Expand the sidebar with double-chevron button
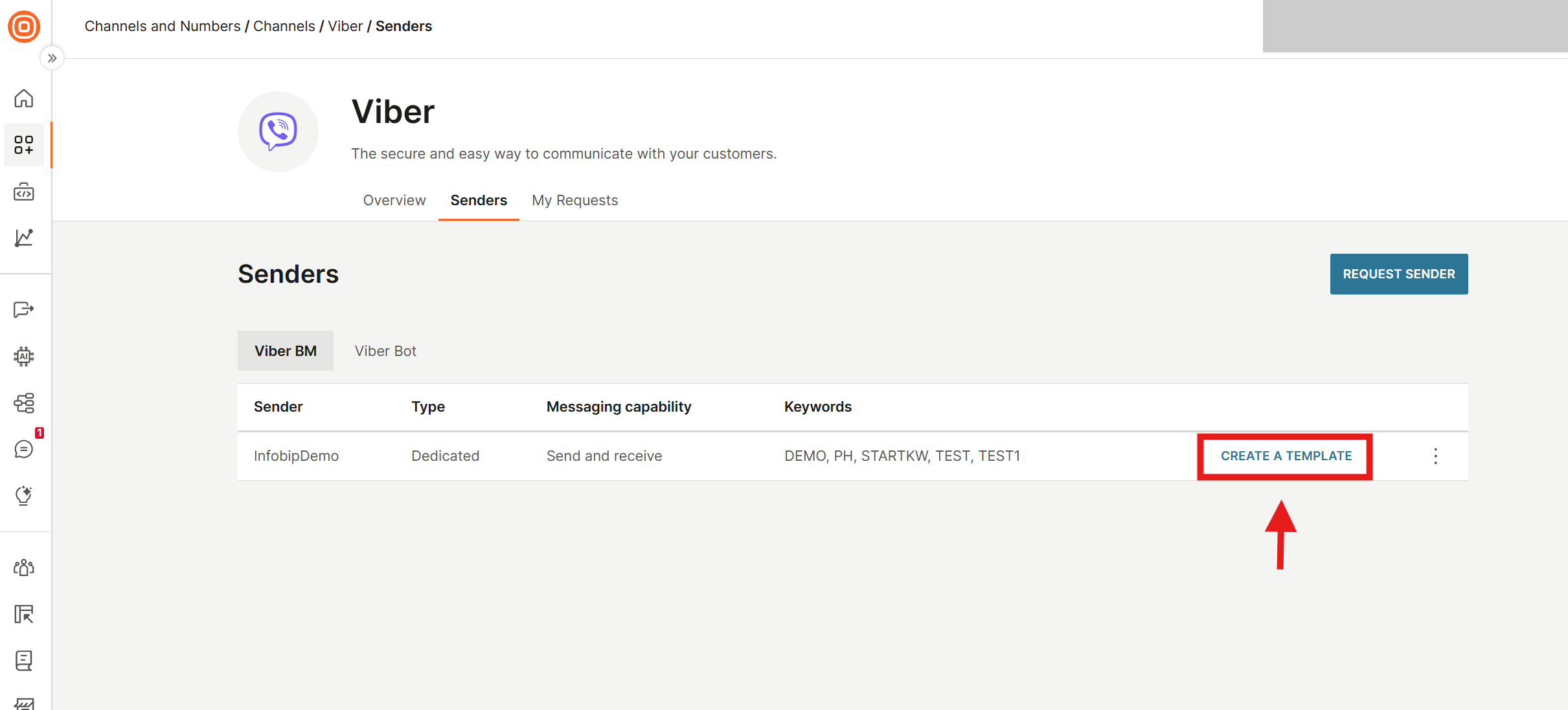1568x710 pixels. coord(52,58)
